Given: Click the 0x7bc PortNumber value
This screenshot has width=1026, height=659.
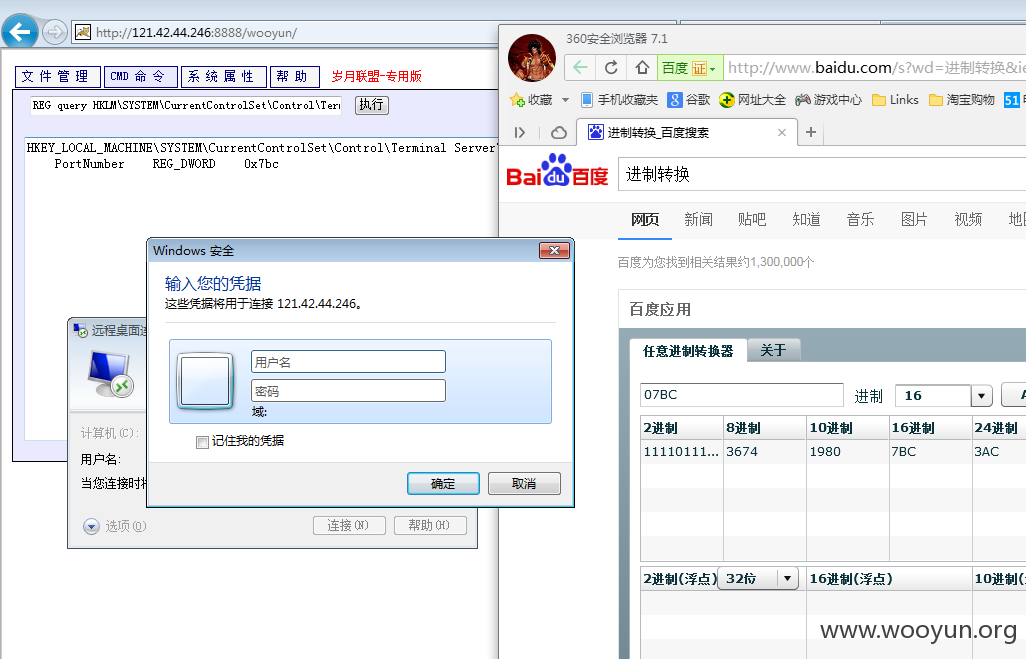Looking at the screenshot, I should pos(261,164).
